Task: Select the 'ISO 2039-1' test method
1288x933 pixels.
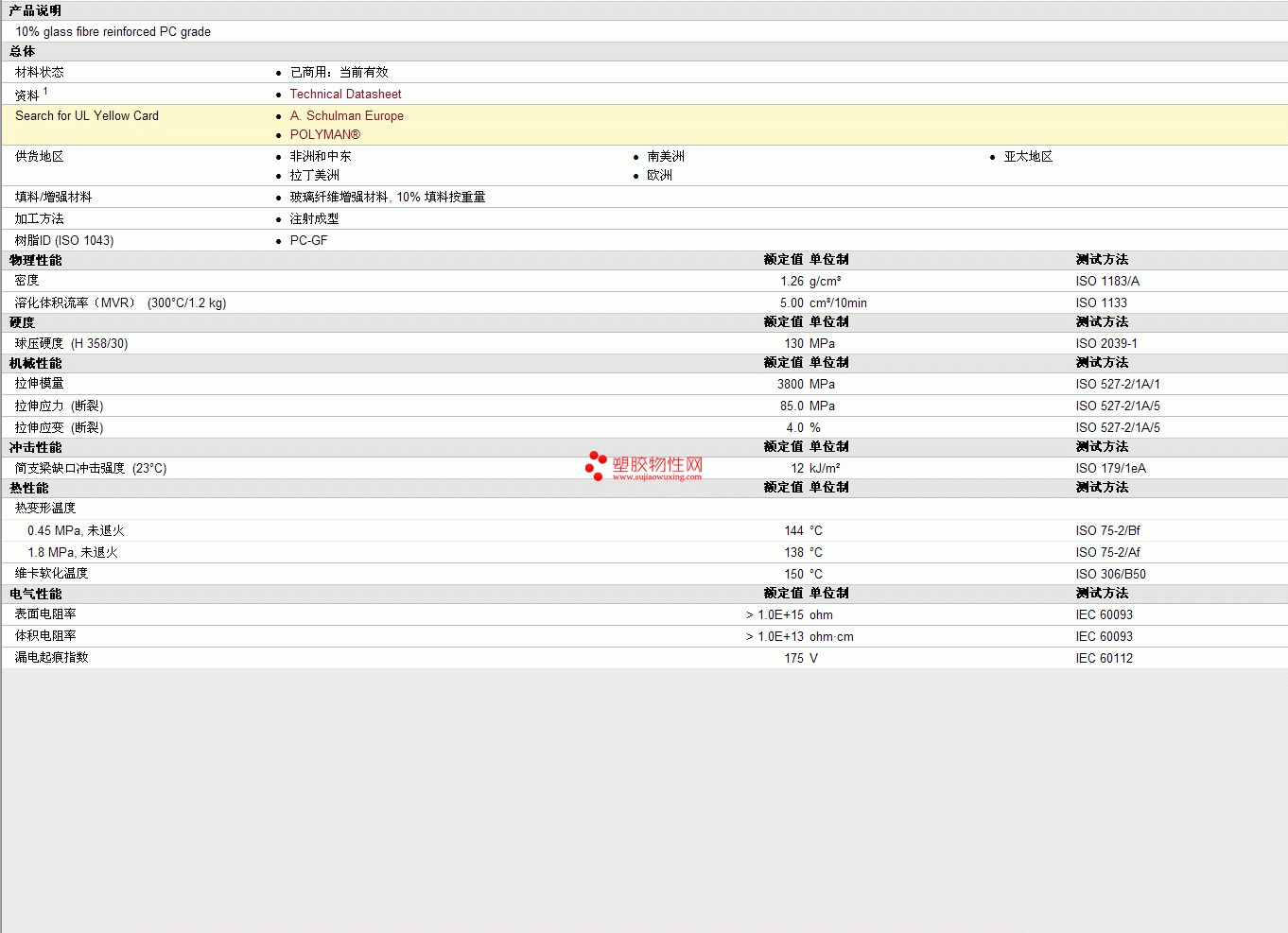Action: click(x=1106, y=344)
